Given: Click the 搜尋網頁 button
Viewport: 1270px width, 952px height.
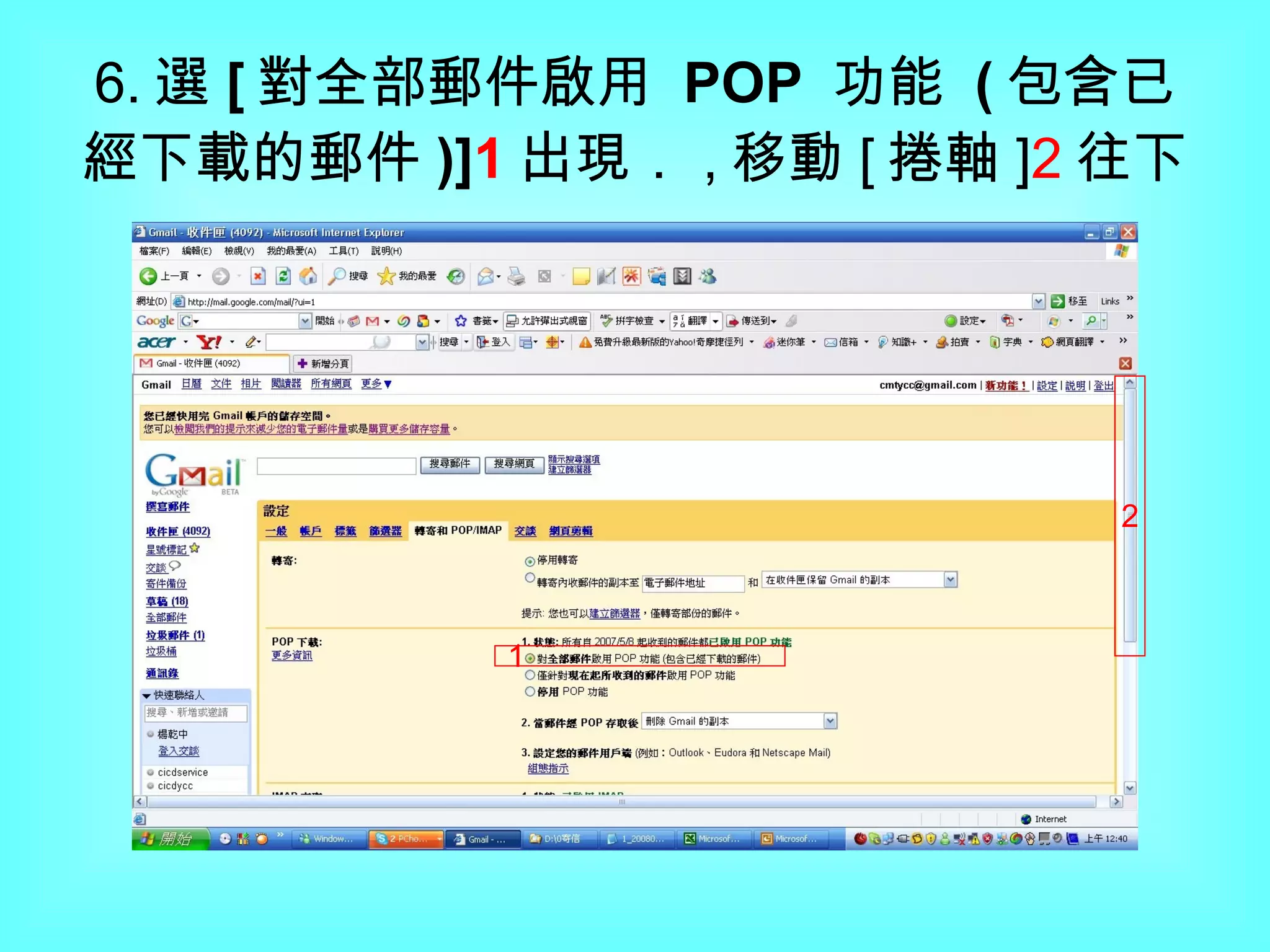Looking at the screenshot, I should (515, 464).
